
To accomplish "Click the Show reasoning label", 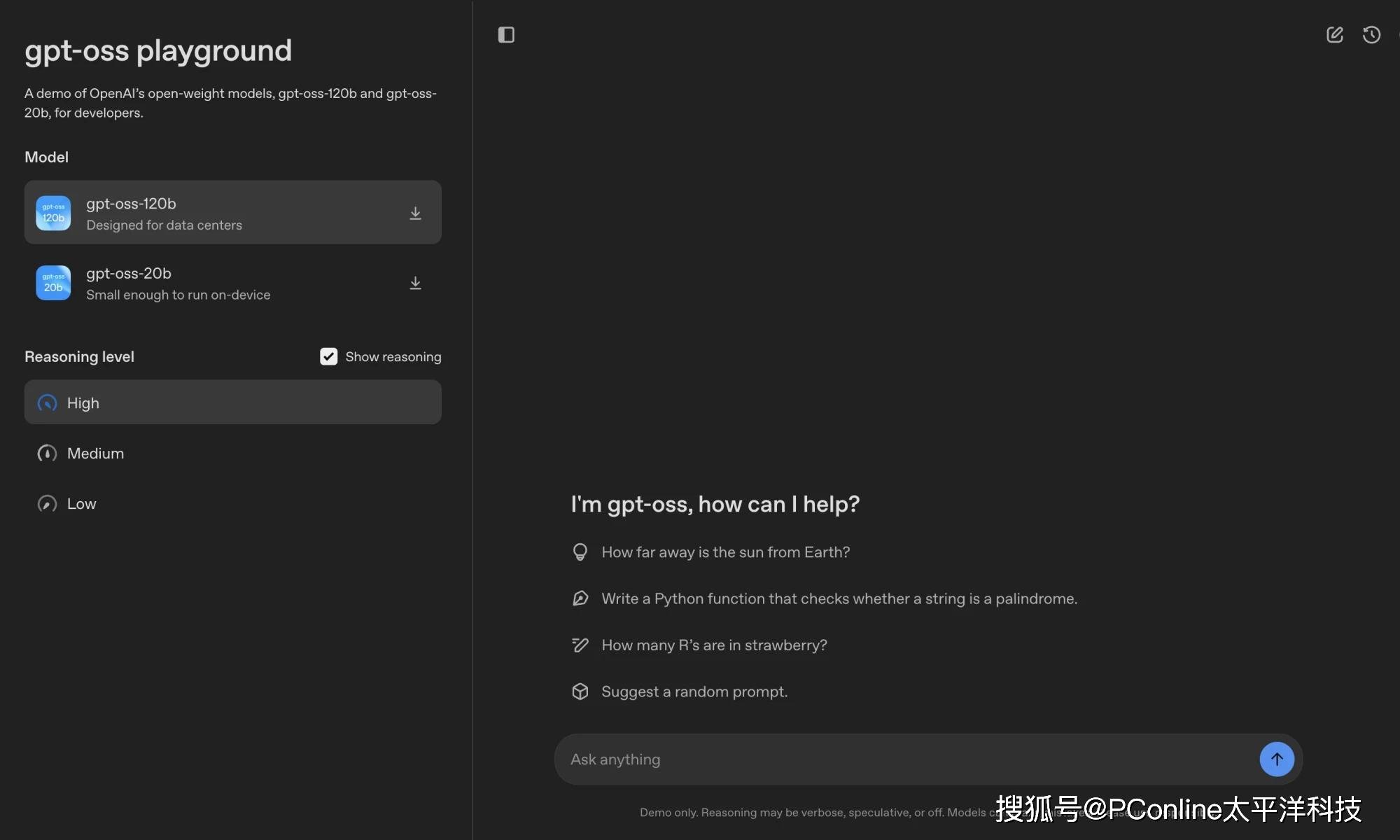I will [x=393, y=357].
